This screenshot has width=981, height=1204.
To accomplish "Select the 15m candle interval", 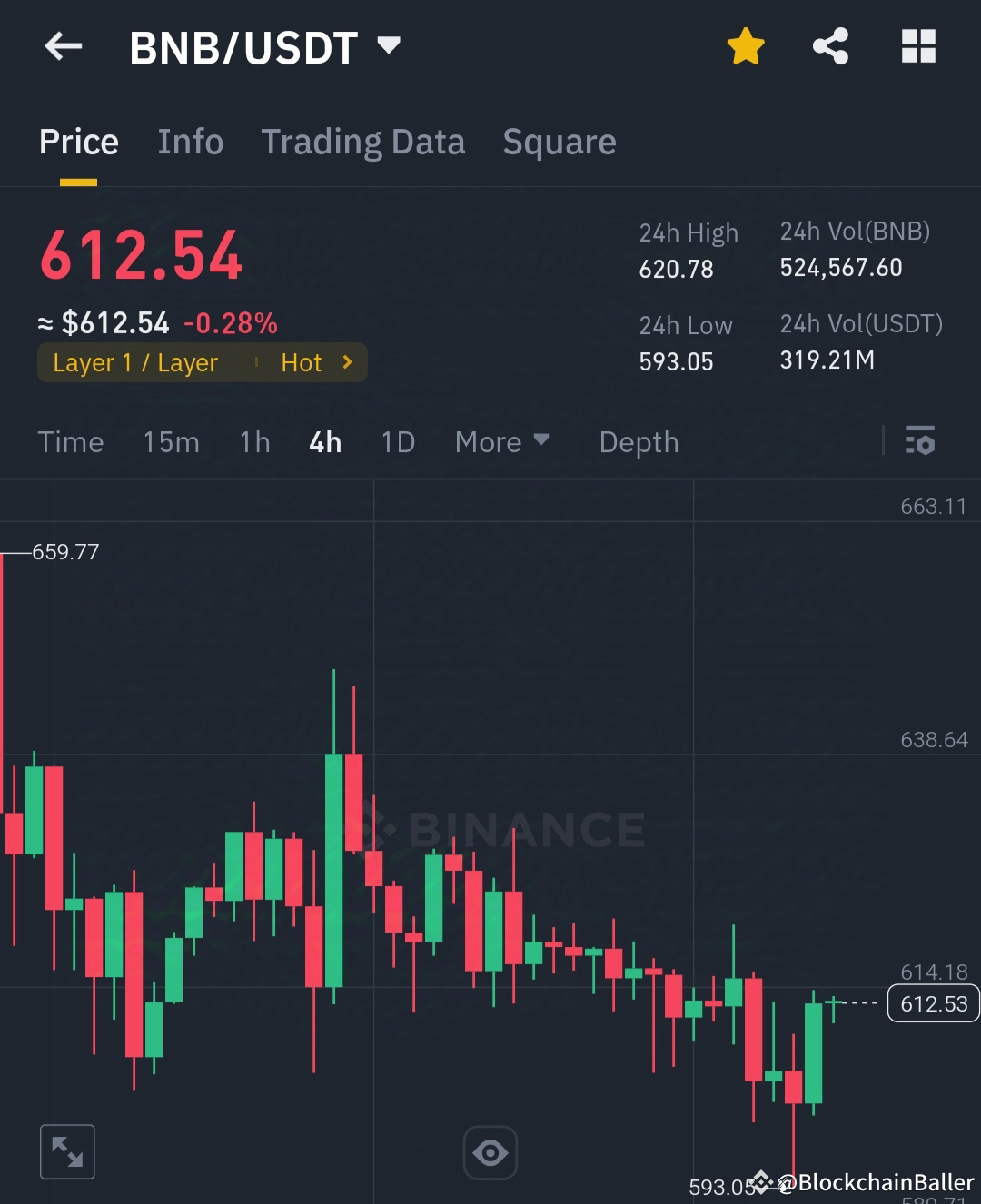I will point(171,442).
